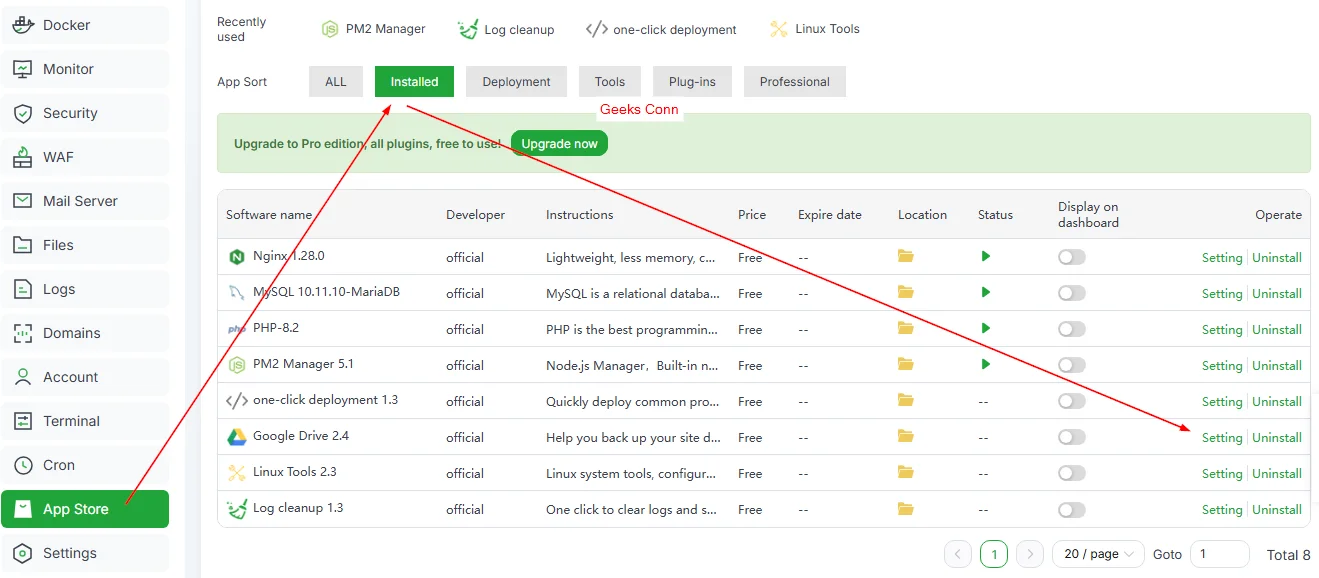This screenshot has width=1319, height=578.
Task: Click the running status icon beside PHP-8.2
Action: (x=985, y=329)
